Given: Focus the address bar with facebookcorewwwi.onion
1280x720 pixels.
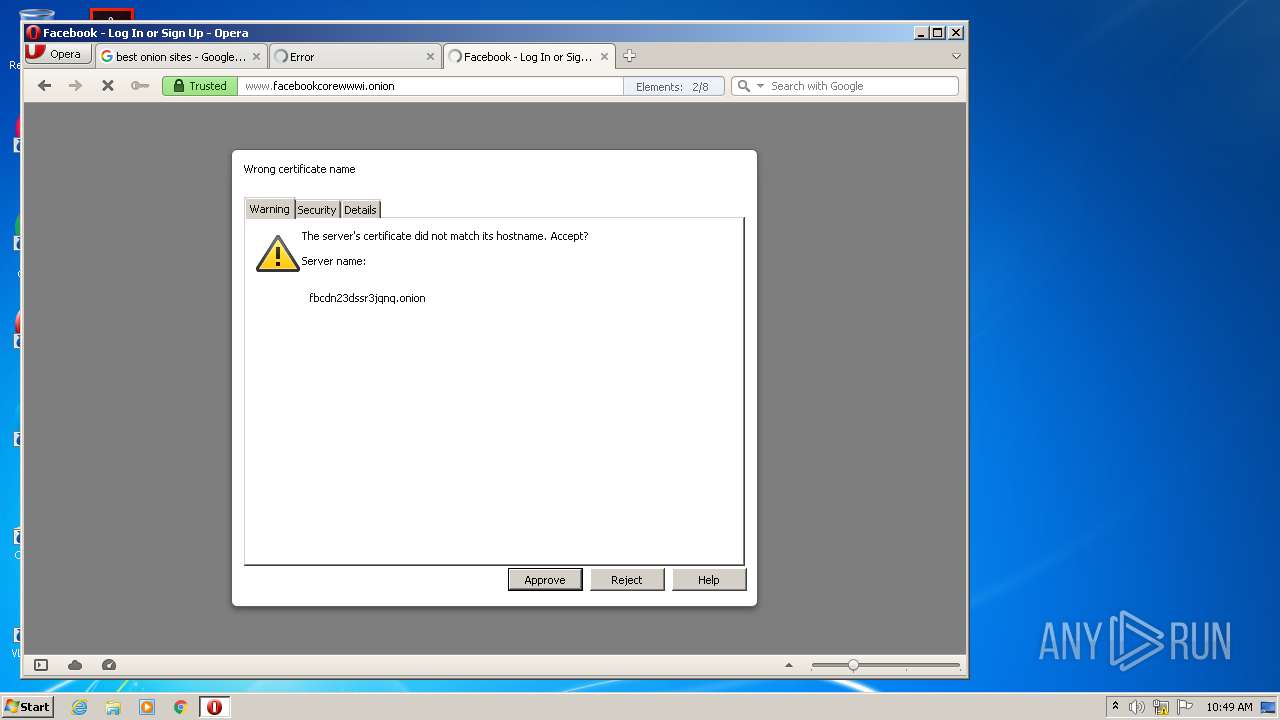Looking at the screenshot, I should [x=430, y=86].
